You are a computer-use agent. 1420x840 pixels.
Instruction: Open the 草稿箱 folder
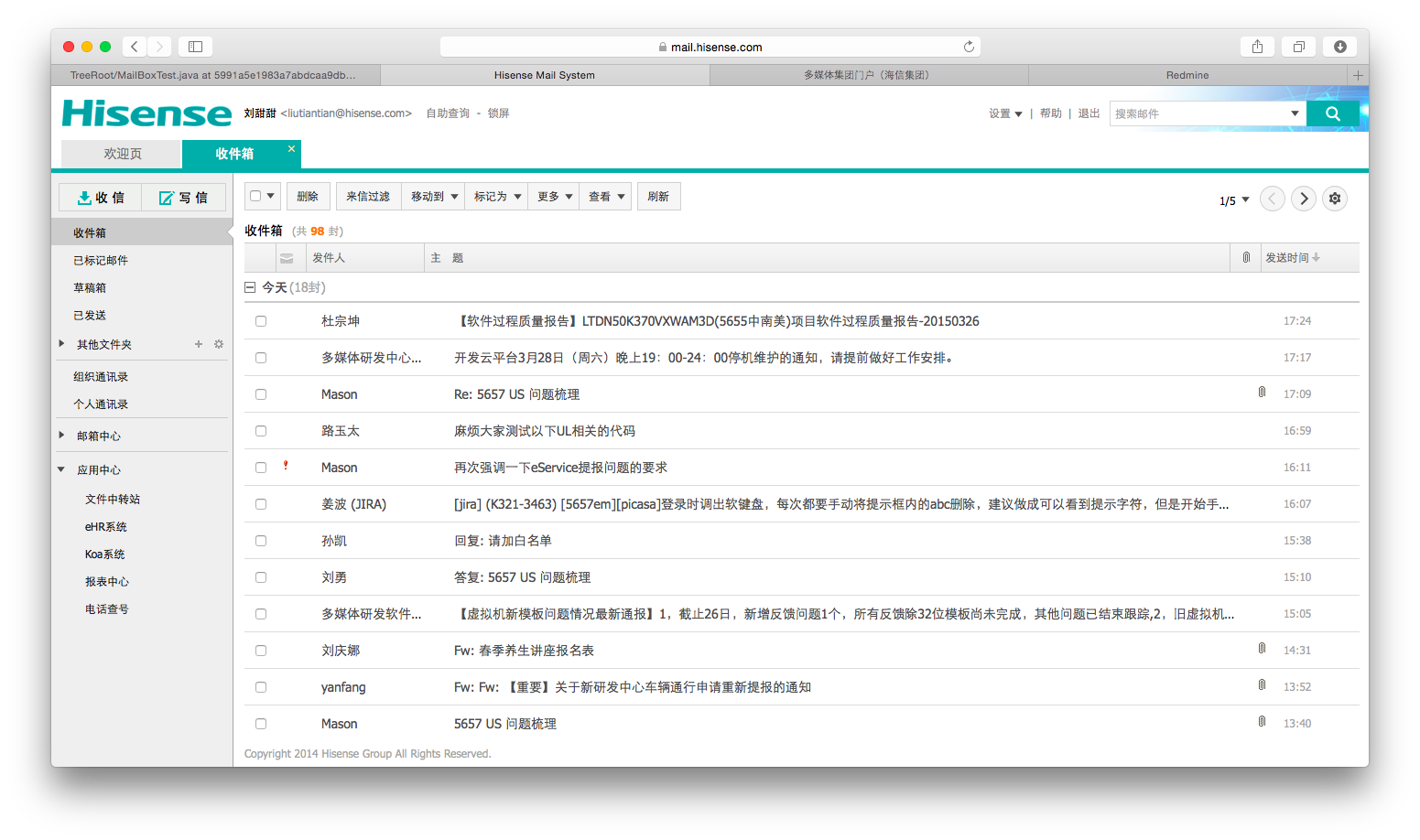pos(90,287)
